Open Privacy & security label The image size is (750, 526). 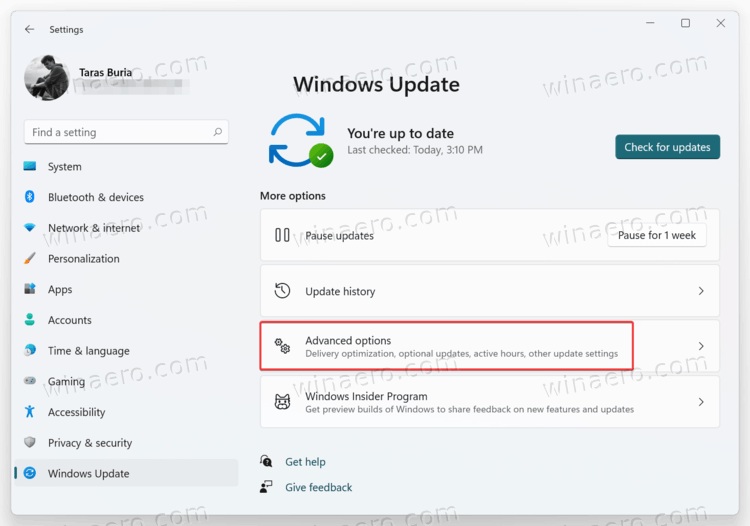click(90, 443)
